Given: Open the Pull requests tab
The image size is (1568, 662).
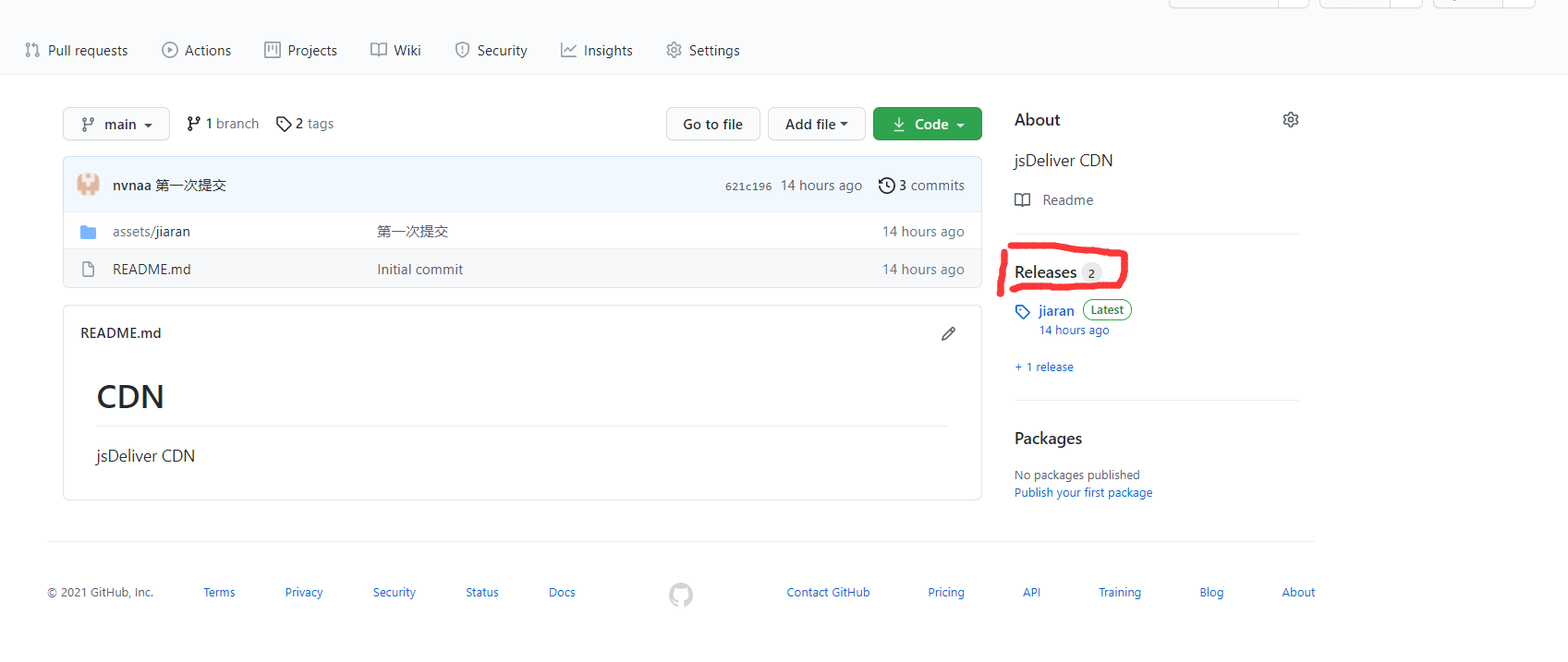Looking at the screenshot, I should (77, 50).
